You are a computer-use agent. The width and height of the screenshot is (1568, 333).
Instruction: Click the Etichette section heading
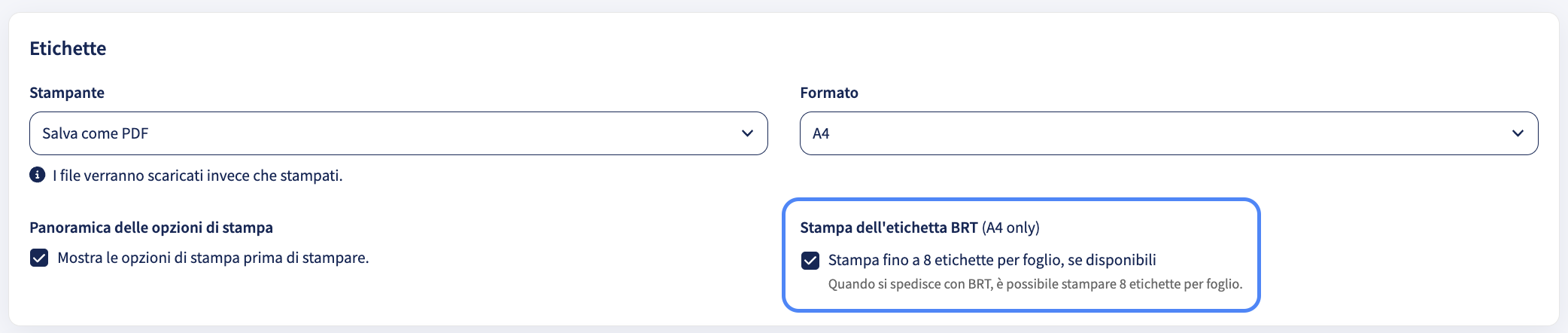(68, 48)
